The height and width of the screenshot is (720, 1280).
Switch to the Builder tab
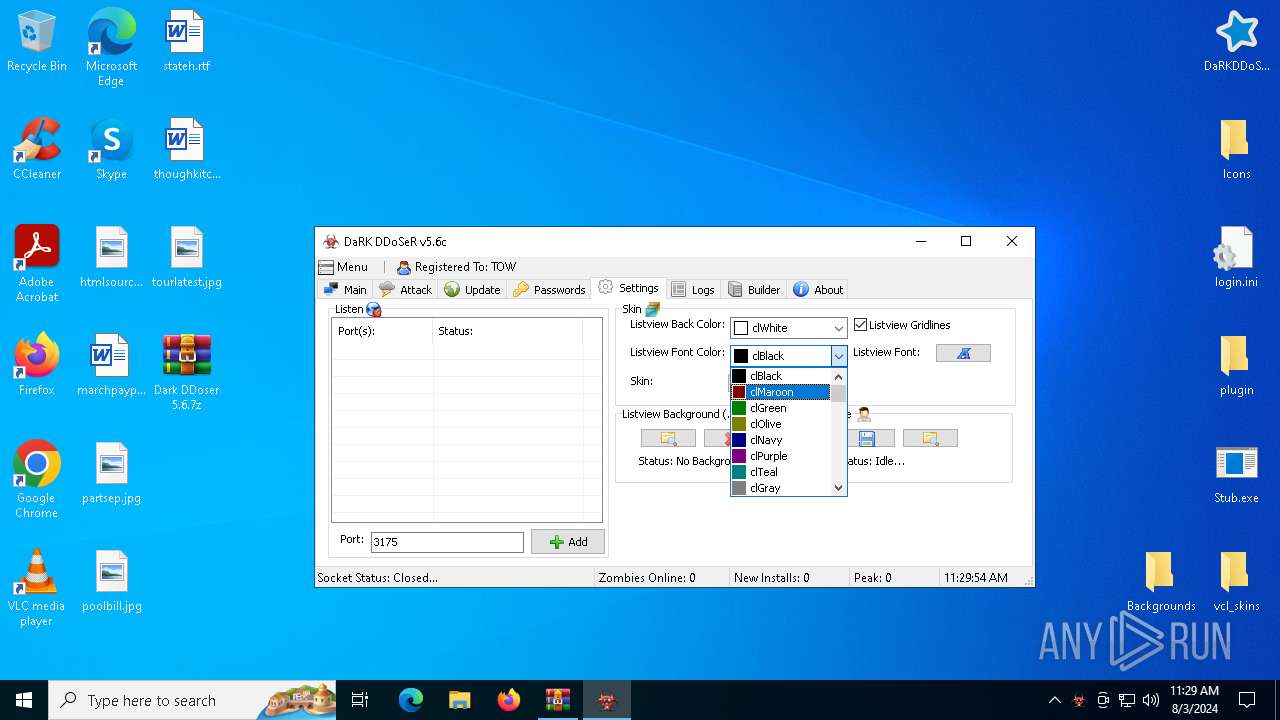coord(754,289)
